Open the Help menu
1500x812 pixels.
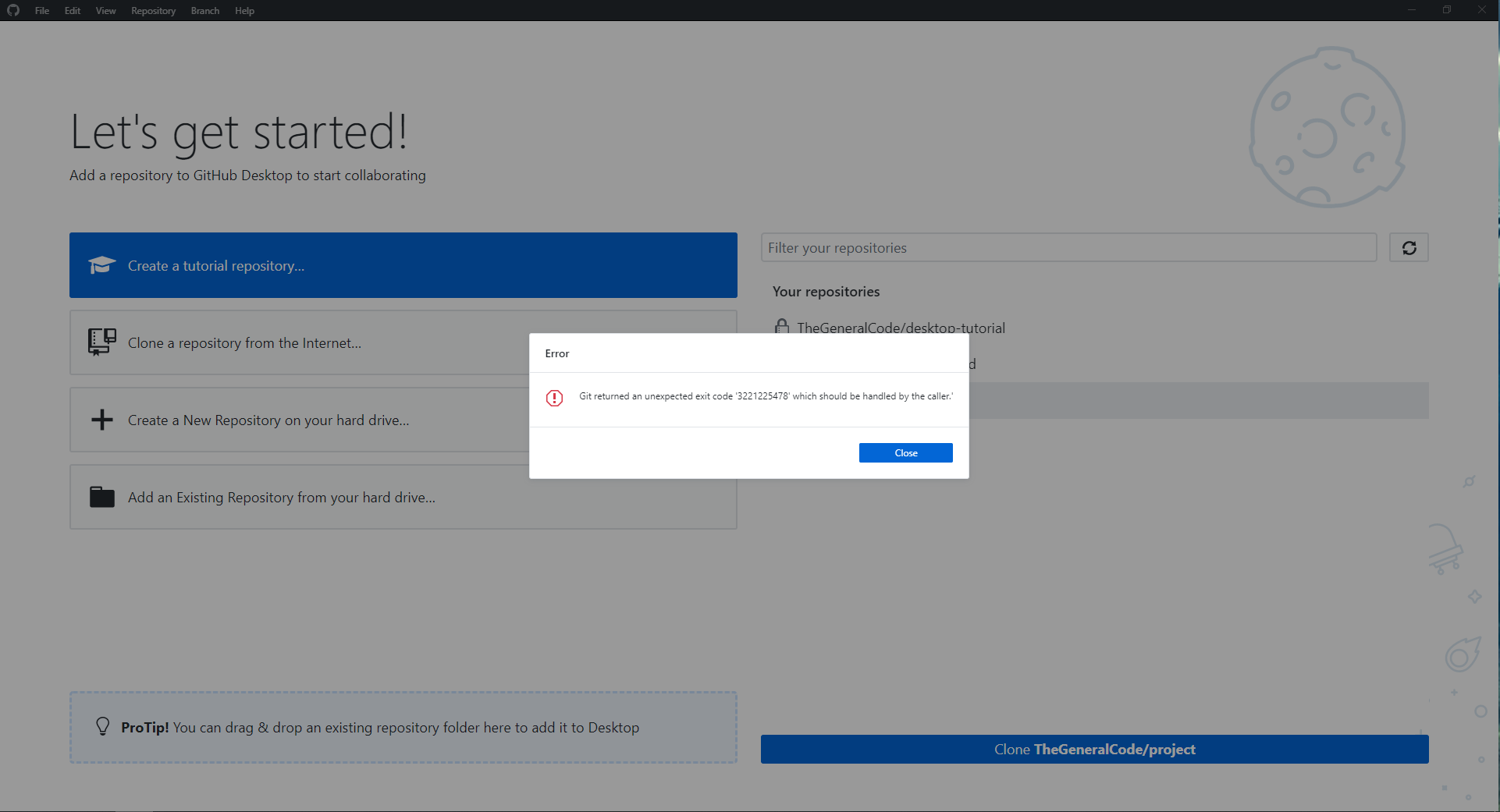click(244, 11)
